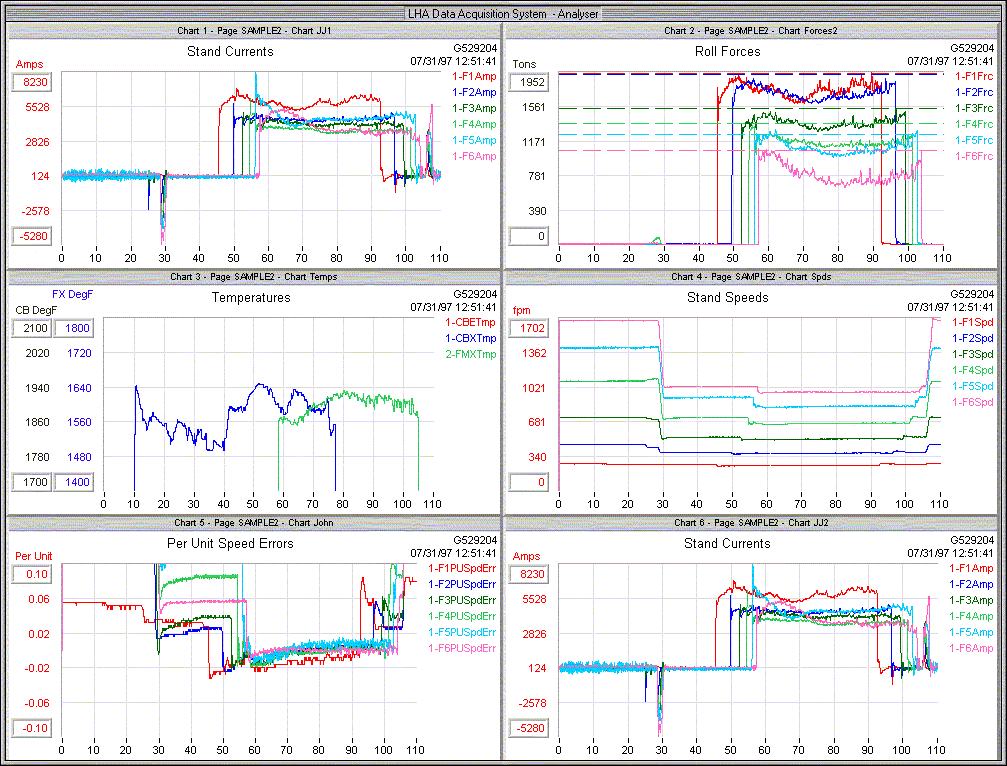
Task: Click the 1700 CB DegF min field
Action: tap(31, 482)
